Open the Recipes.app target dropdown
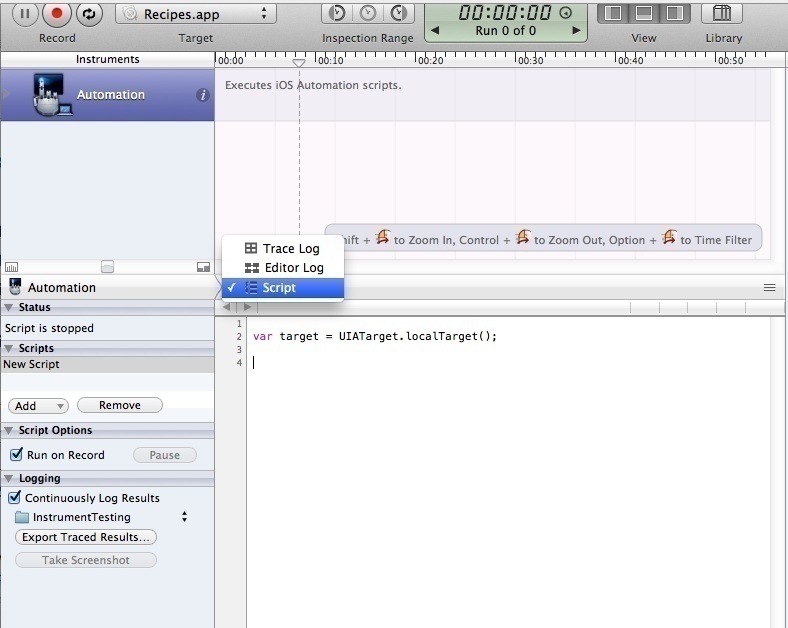 tap(195, 14)
